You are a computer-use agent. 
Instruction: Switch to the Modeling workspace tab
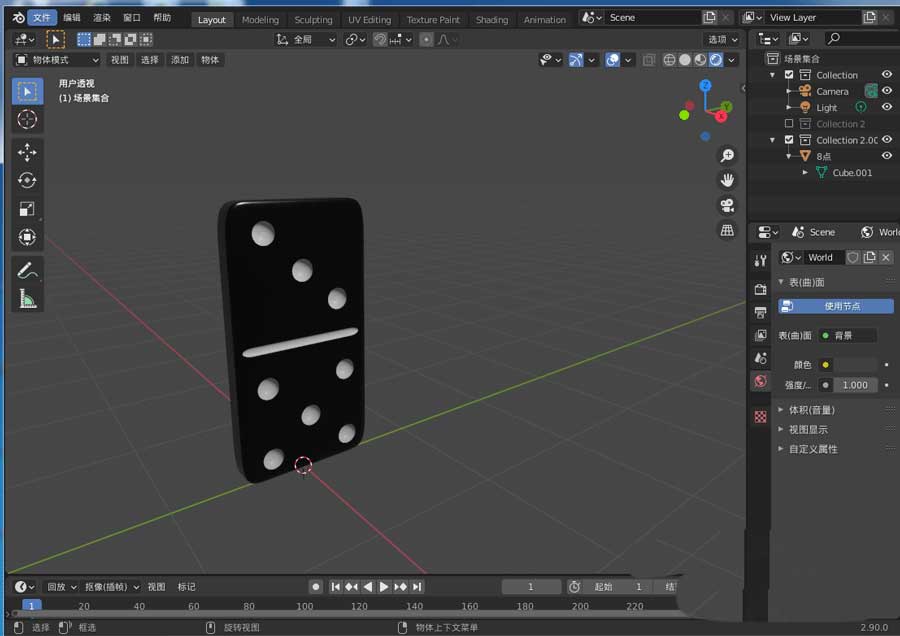[260, 20]
